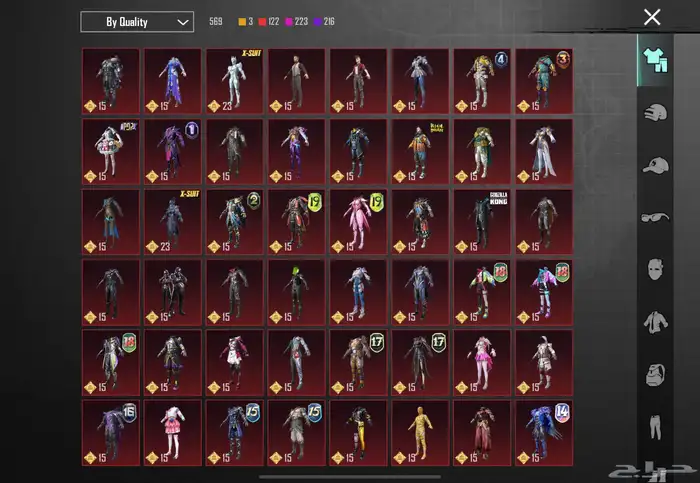Select the blue outfit with badge 15
700x483 pixels.
point(234,433)
